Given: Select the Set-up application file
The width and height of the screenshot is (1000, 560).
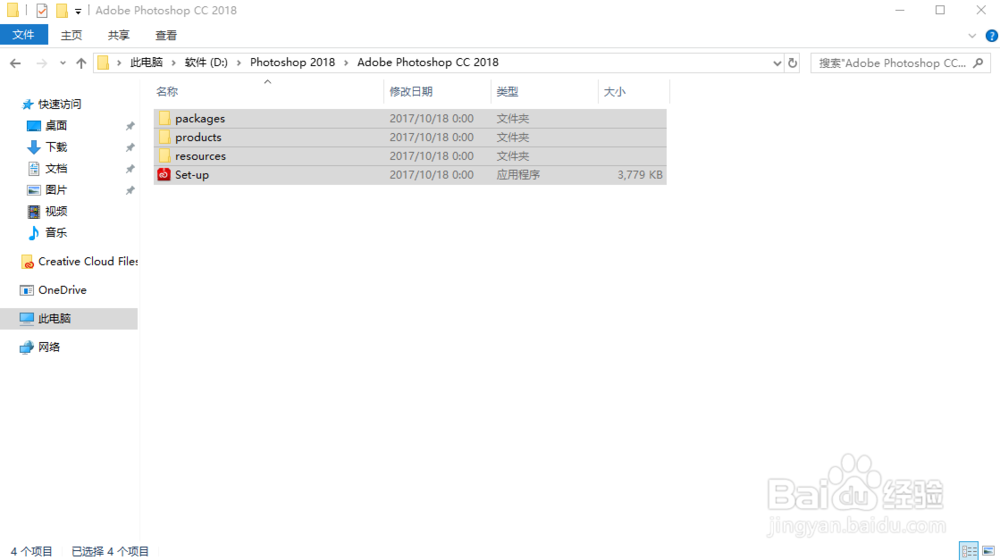Looking at the screenshot, I should pyautogui.click(x=410, y=175).
